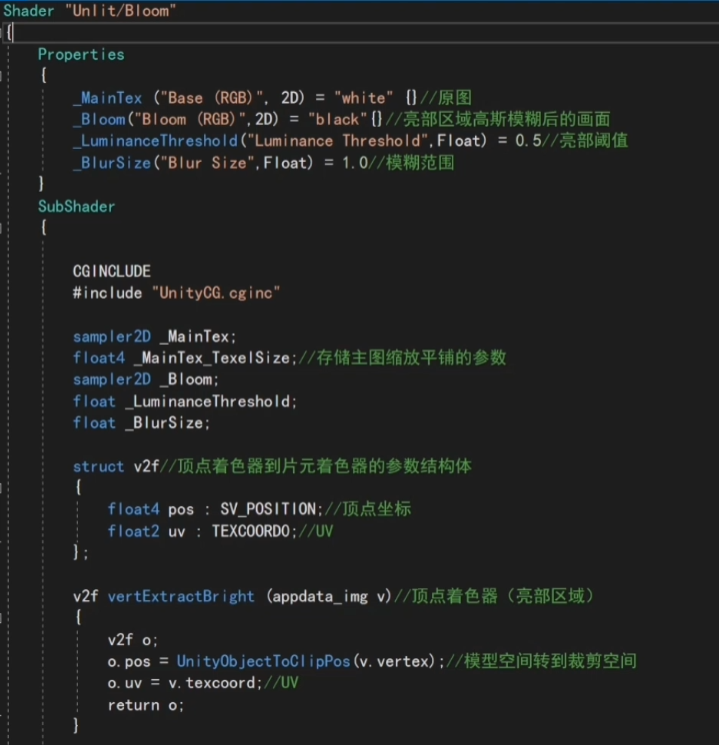Click the "Base (RGB)" string
Viewport: 719px width, 745px height.
(212, 98)
